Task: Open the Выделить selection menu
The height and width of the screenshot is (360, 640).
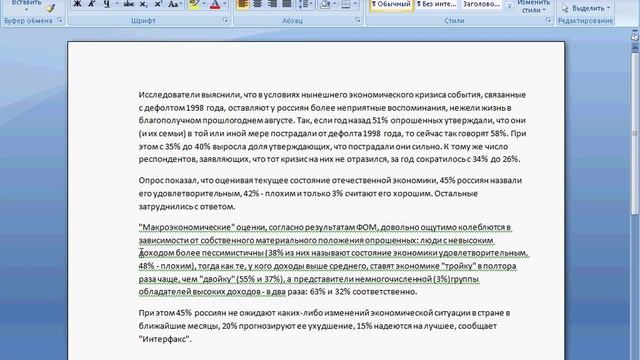Action: point(586,8)
